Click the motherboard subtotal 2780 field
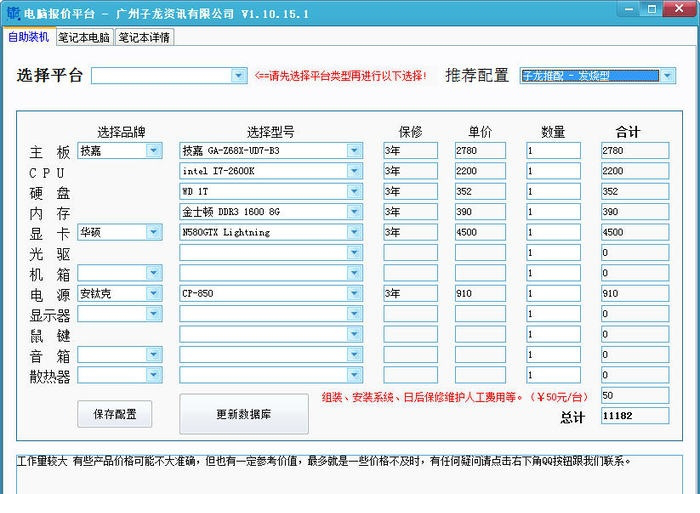The width and height of the screenshot is (700, 513). click(x=635, y=150)
